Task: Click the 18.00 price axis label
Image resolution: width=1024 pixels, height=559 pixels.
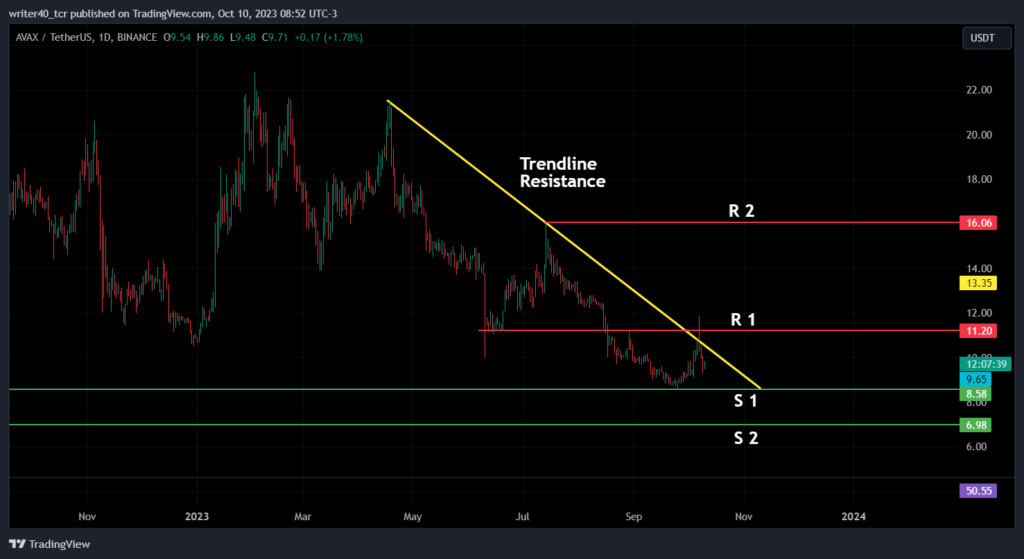Action: pos(980,180)
